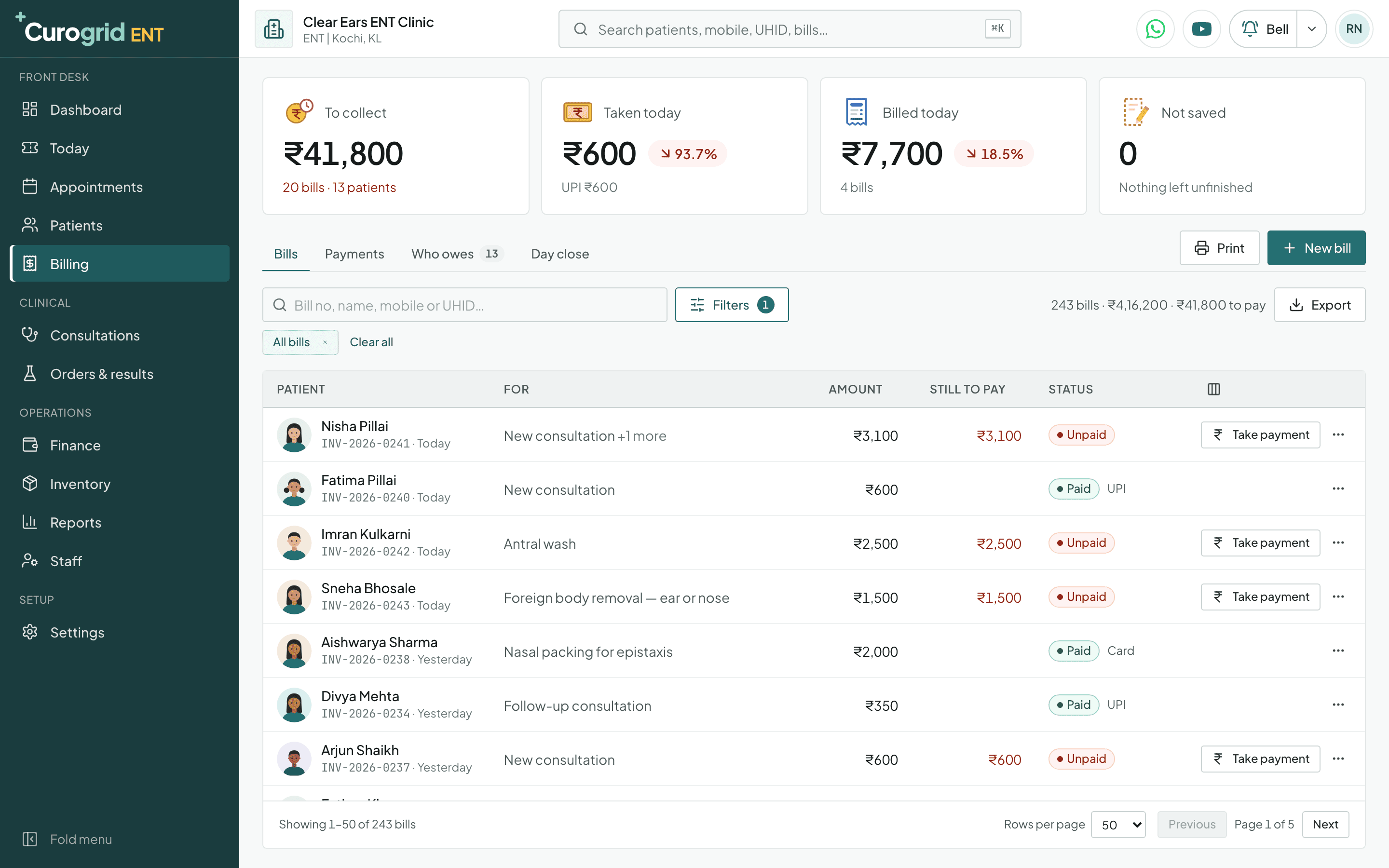Open more options for Nisha Pillai bill

pyautogui.click(x=1338, y=434)
